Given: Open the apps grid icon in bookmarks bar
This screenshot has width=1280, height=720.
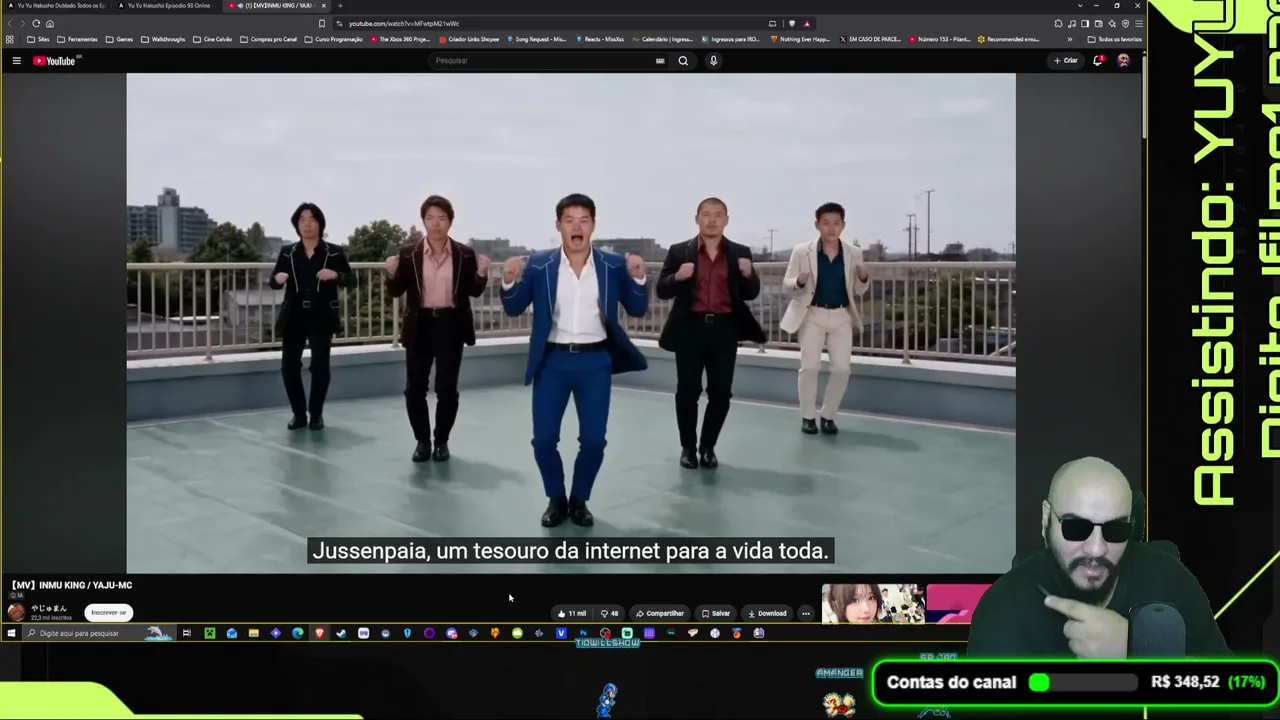Looking at the screenshot, I should [10, 40].
